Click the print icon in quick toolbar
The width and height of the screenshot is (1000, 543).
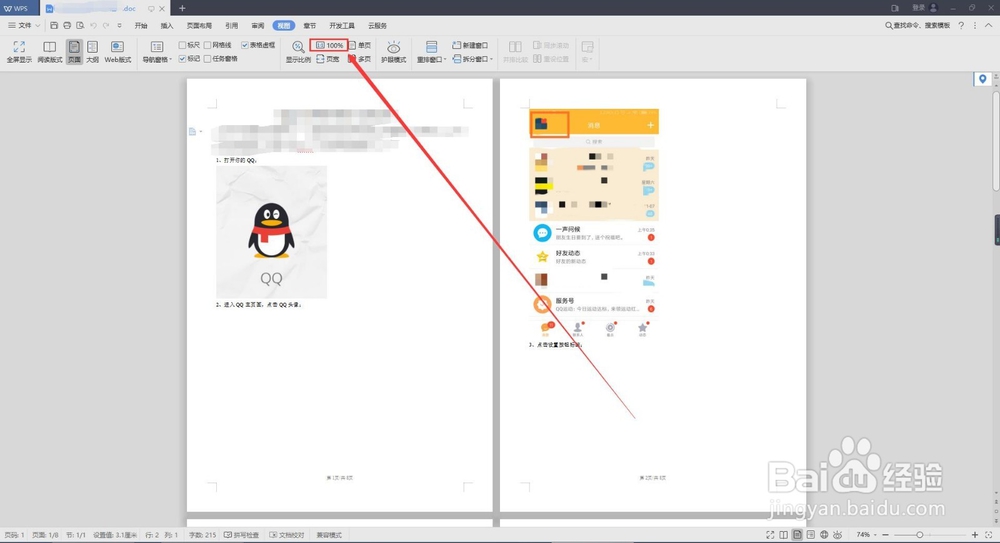point(67,26)
